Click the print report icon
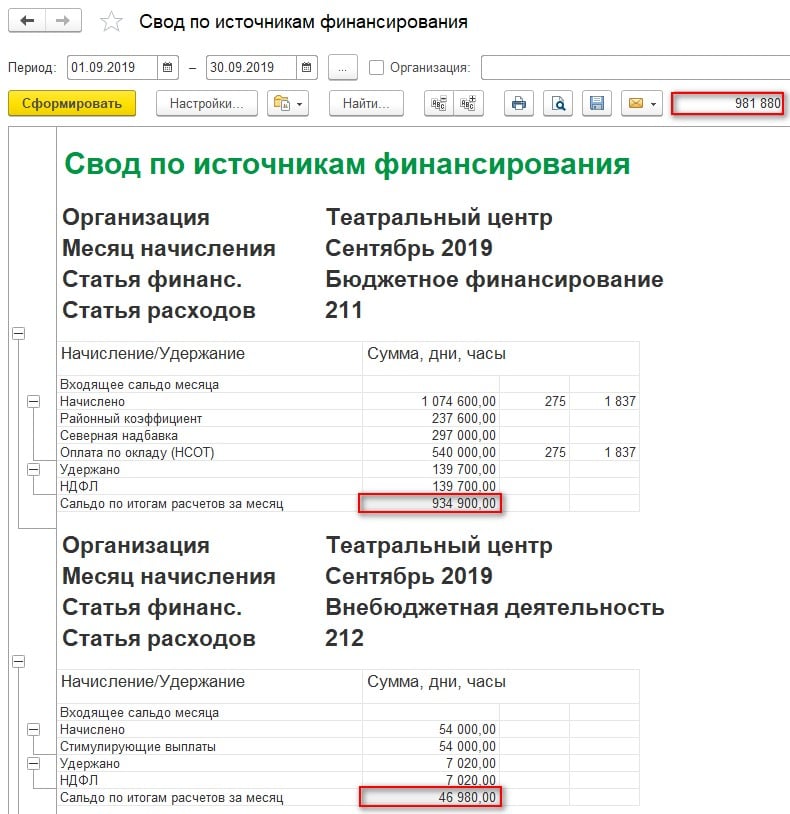The height and width of the screenshot is (814, 790). point(518,103)
